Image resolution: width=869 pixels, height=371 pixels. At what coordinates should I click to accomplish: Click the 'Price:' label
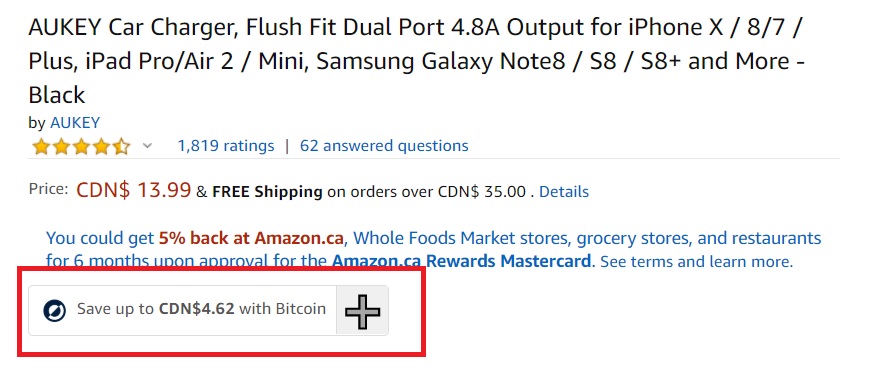pyautogui.click(x=49, y=189)
